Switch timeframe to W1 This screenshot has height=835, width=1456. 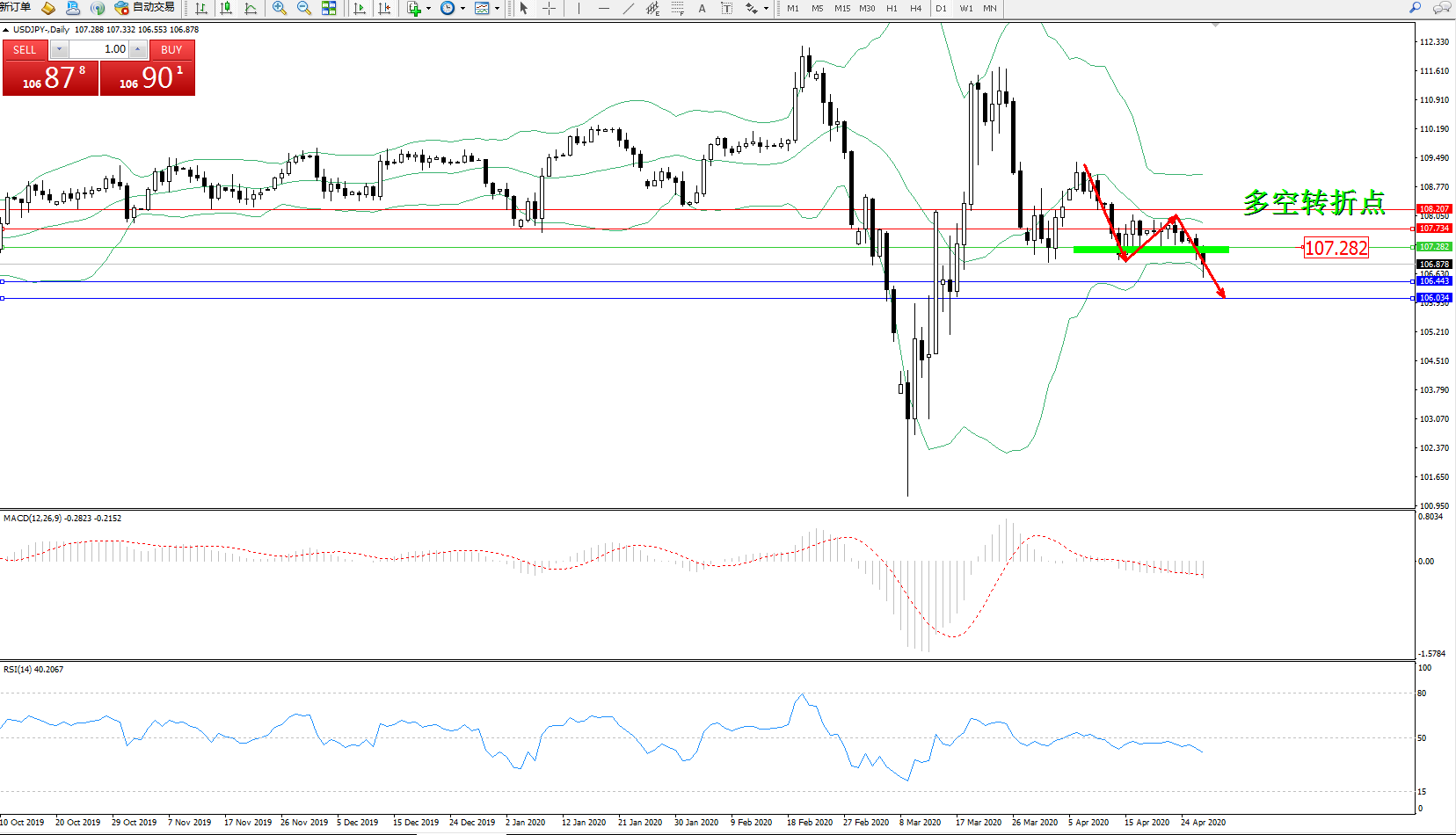(x=966, y=8)
